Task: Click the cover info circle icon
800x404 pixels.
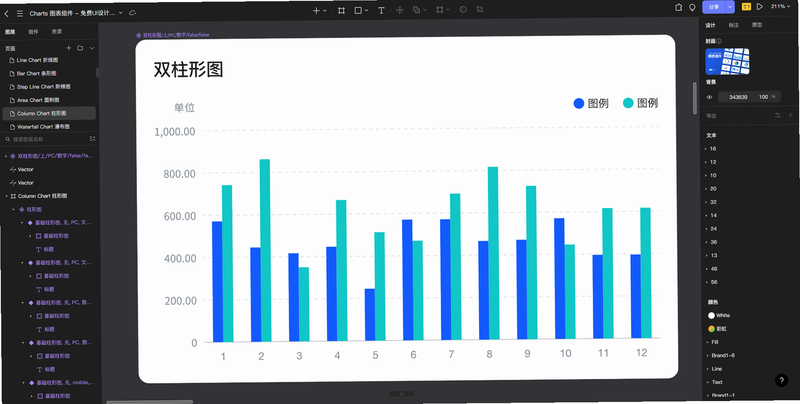Action: click(719, 41)
